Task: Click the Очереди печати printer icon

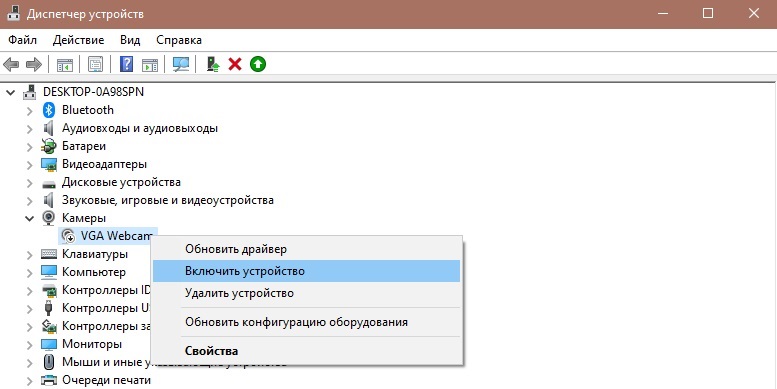Action: [x=49, y=381]
